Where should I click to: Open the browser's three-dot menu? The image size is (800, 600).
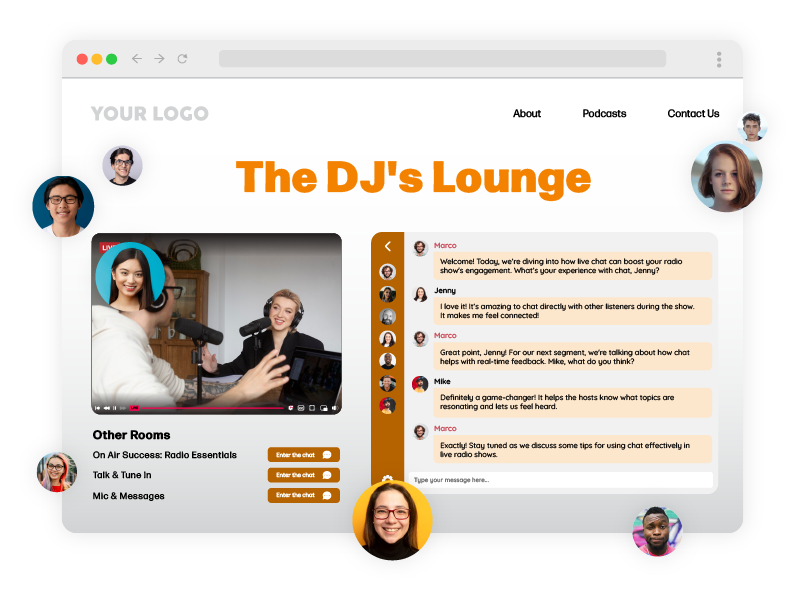pos(718,59)
